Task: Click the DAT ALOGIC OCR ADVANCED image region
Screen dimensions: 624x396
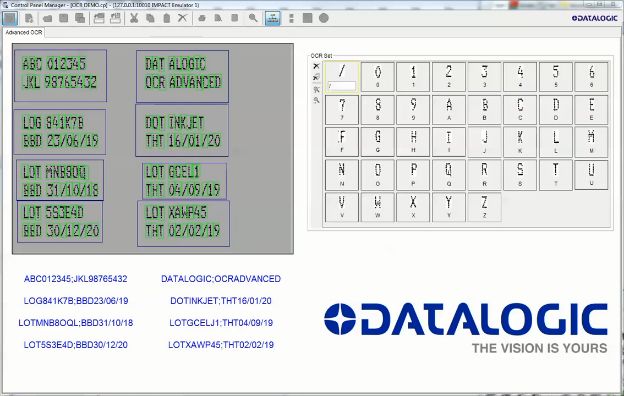Action: click(x=183, y=76)
